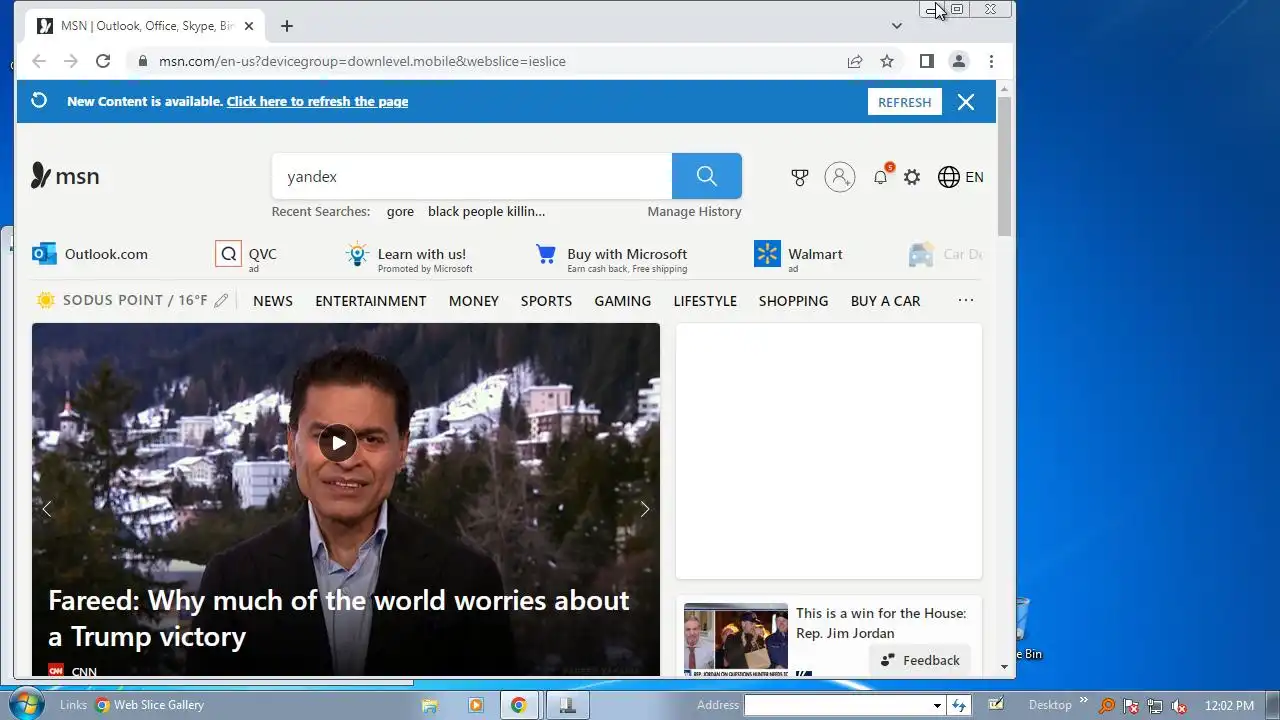Click the Chrome taskbar icon

519,705
